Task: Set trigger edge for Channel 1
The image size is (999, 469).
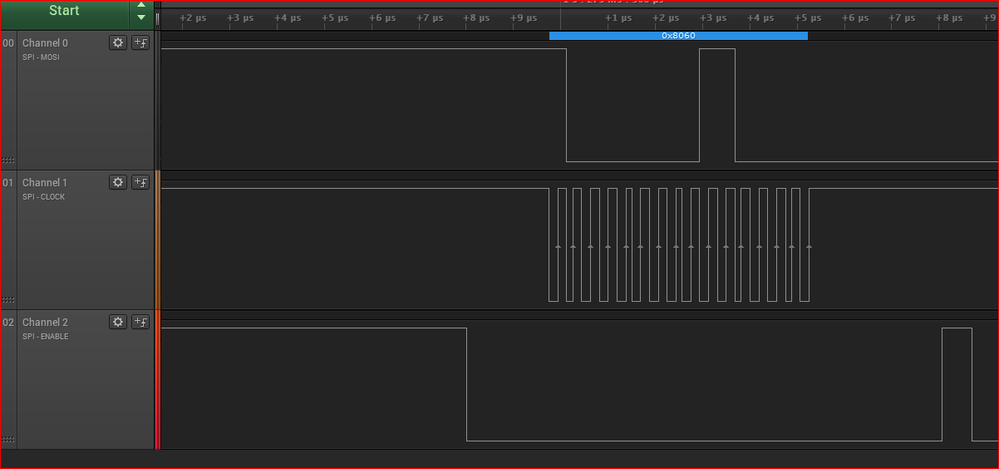Action: coord(140,182)
